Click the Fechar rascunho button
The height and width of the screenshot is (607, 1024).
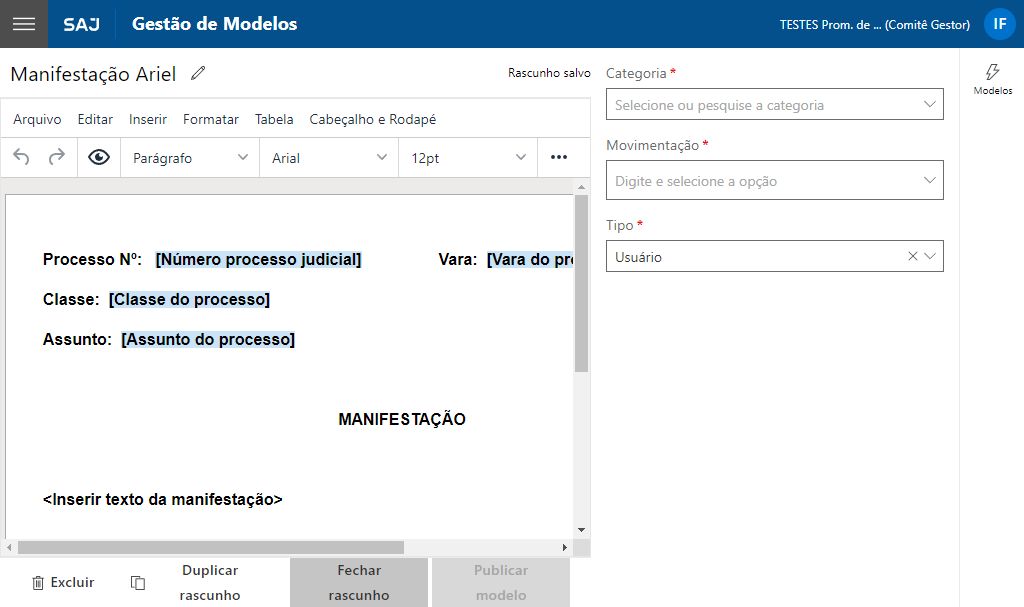(359, 582)
